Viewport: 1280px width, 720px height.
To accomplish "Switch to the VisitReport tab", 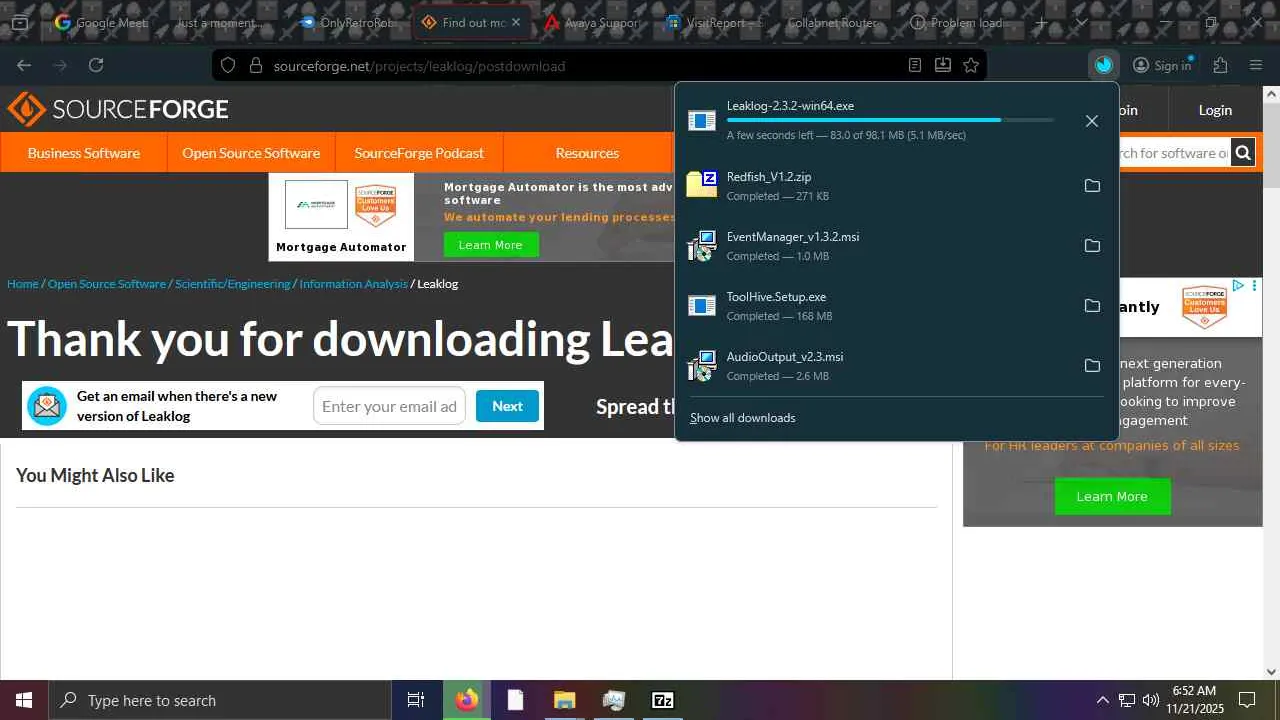I will click(x=717, y=22).
